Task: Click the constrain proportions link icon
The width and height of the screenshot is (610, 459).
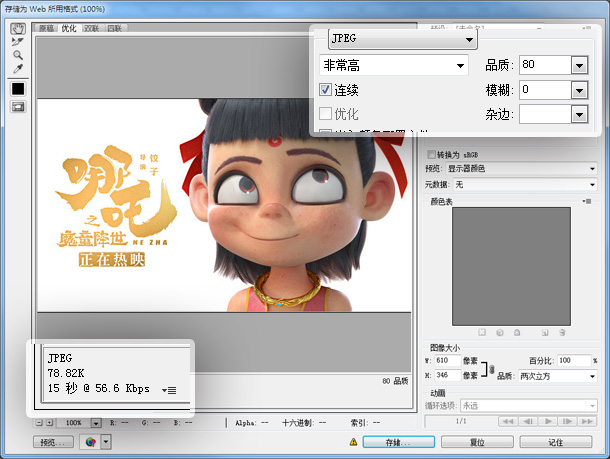Action: (489, 368)
